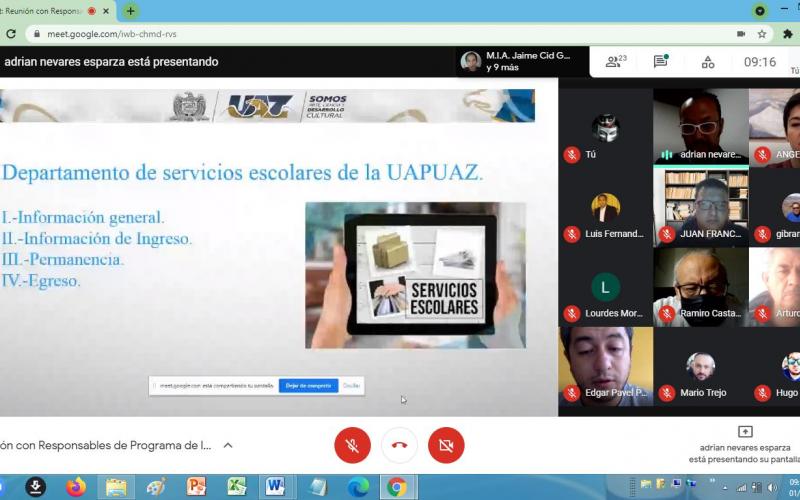Open the meeting chat panel

661,61
